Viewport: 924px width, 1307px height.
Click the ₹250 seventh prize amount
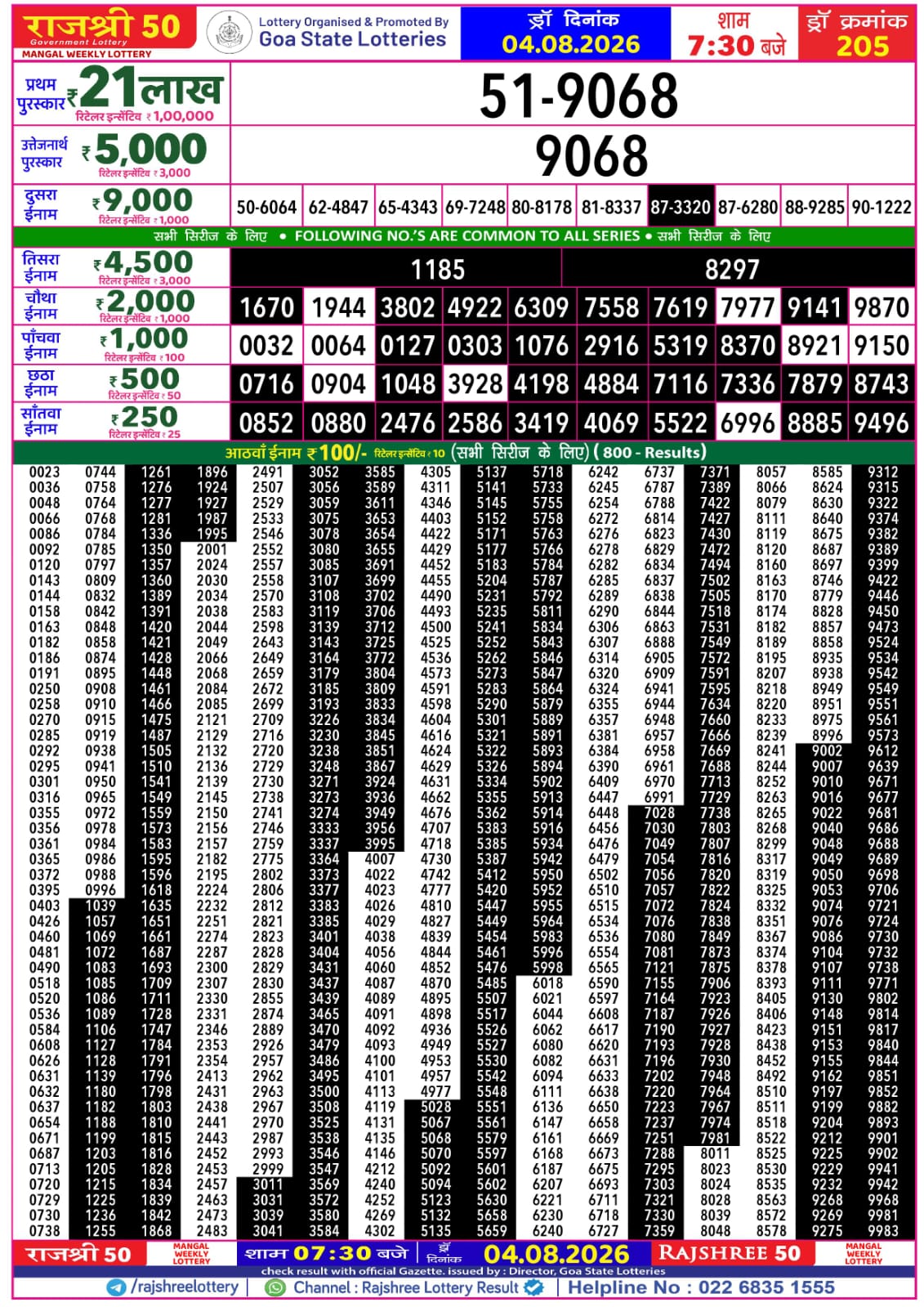click(144, 417)
